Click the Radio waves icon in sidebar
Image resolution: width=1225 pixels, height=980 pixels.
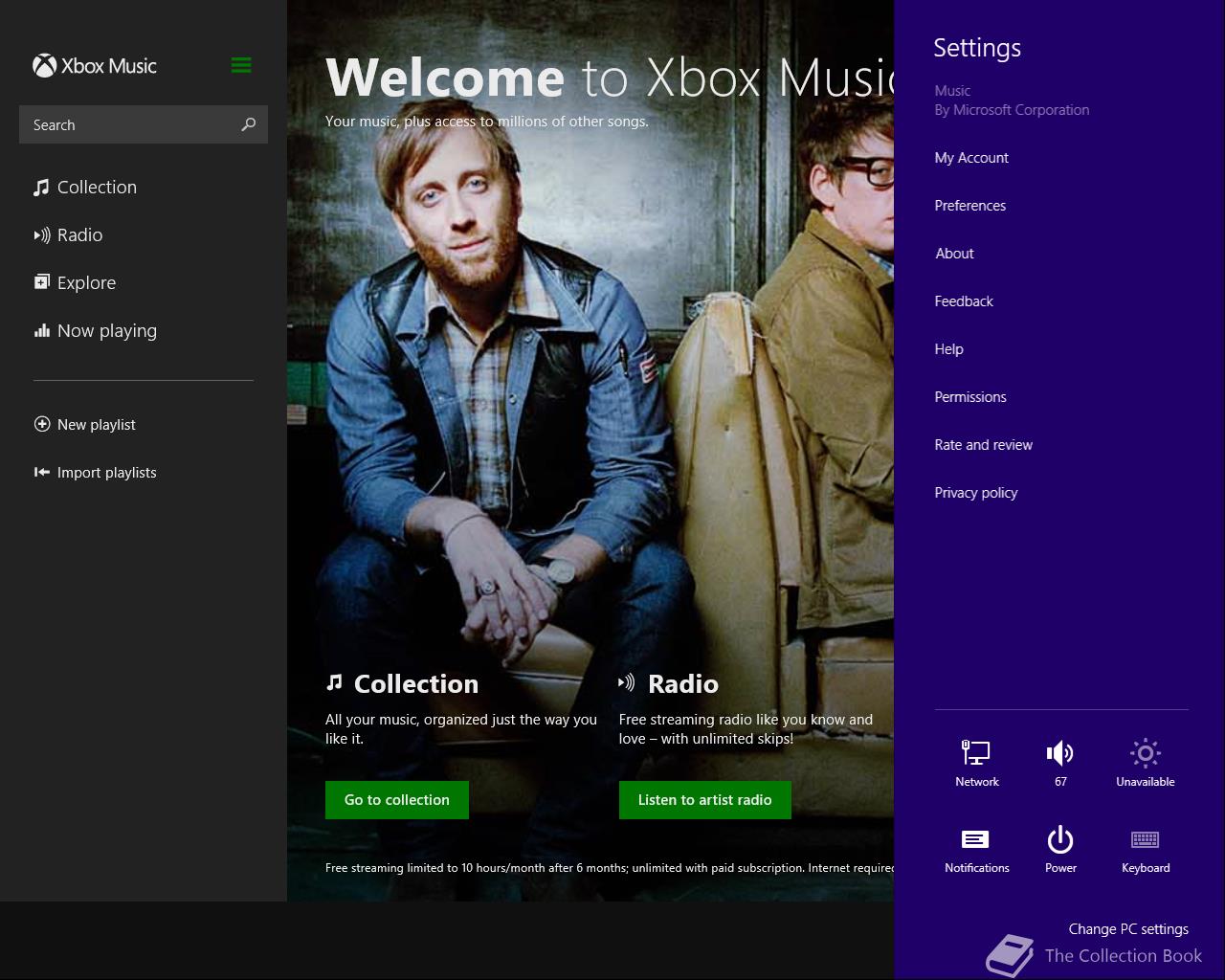[x=42, y=234]
